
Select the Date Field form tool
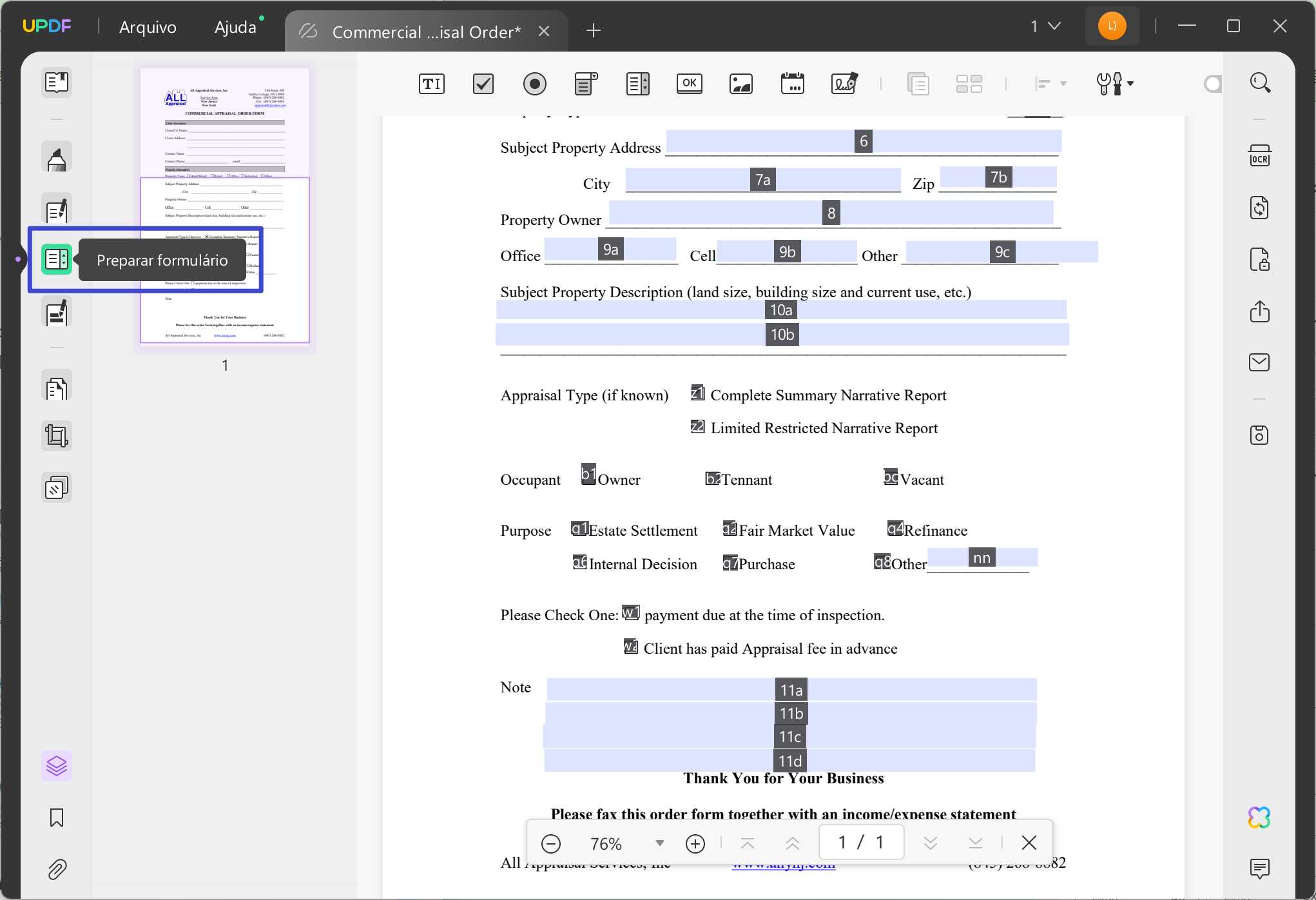(x=792, y=84)
